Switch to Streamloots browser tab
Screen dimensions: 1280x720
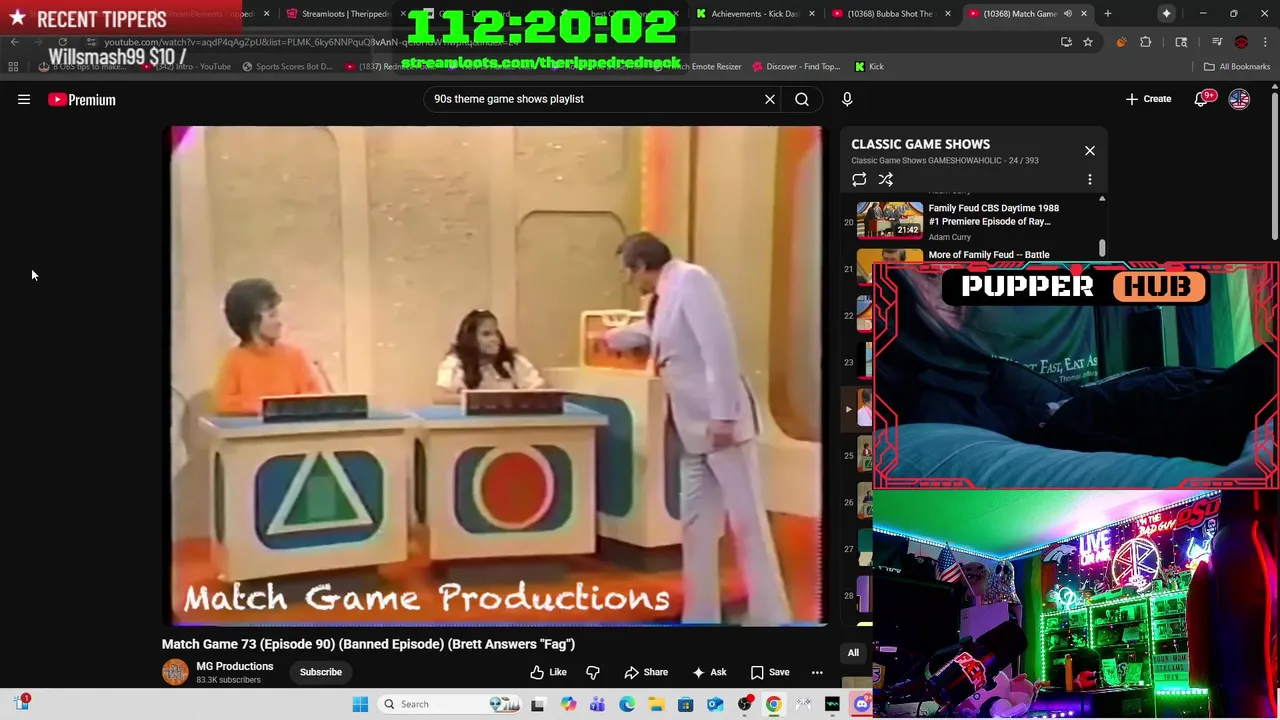[343, 14]
